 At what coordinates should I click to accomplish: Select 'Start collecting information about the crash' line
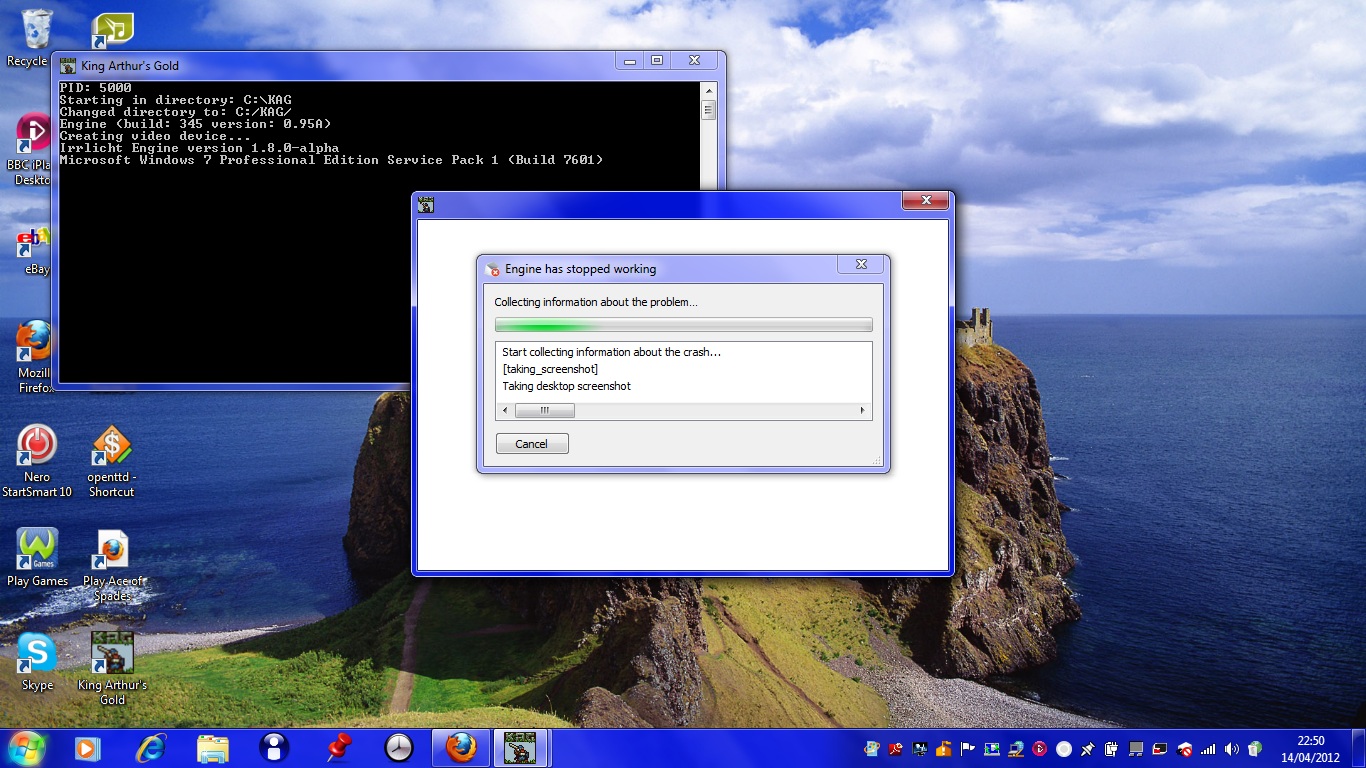(x=611, y=352)
